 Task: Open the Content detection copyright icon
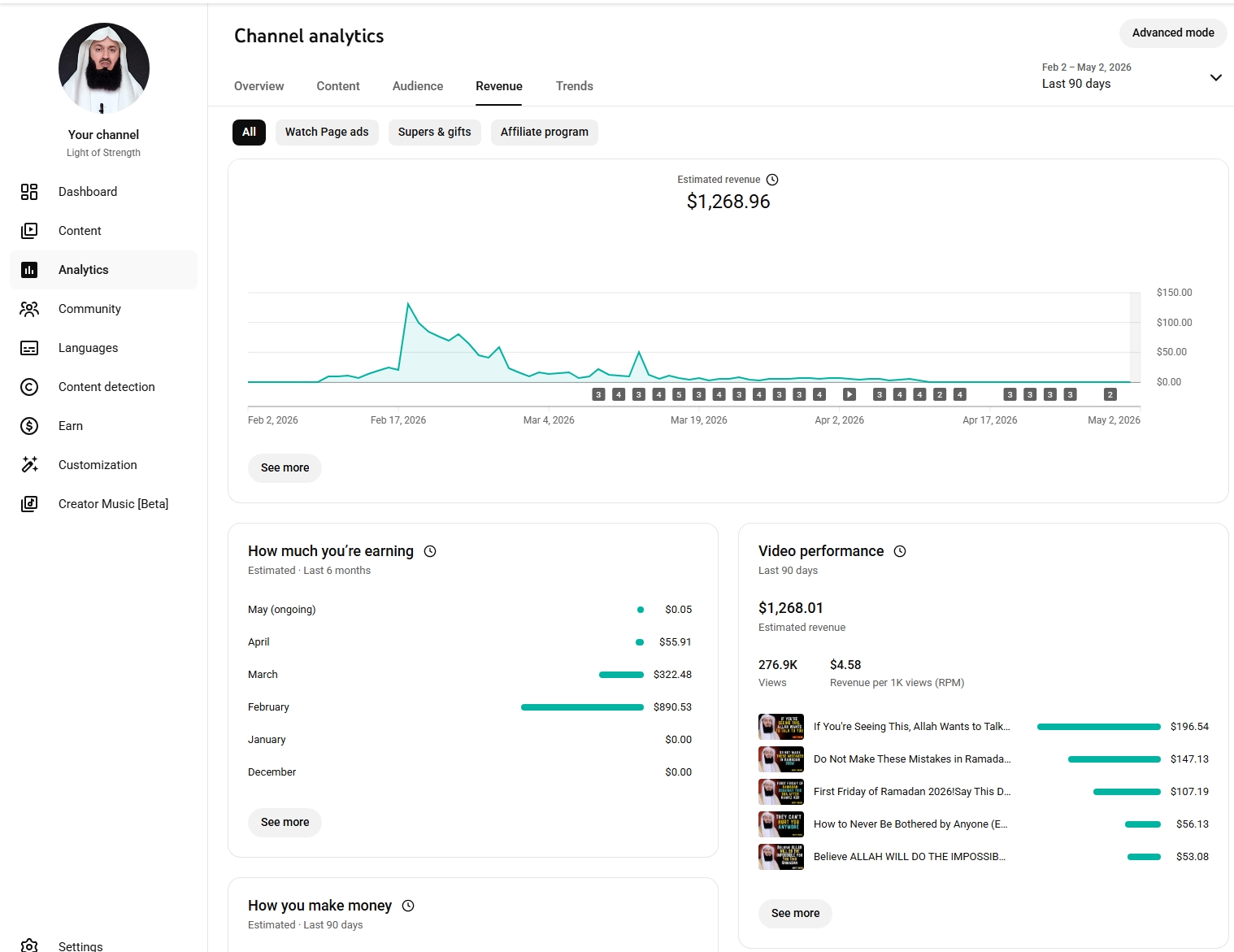point(29,387)
